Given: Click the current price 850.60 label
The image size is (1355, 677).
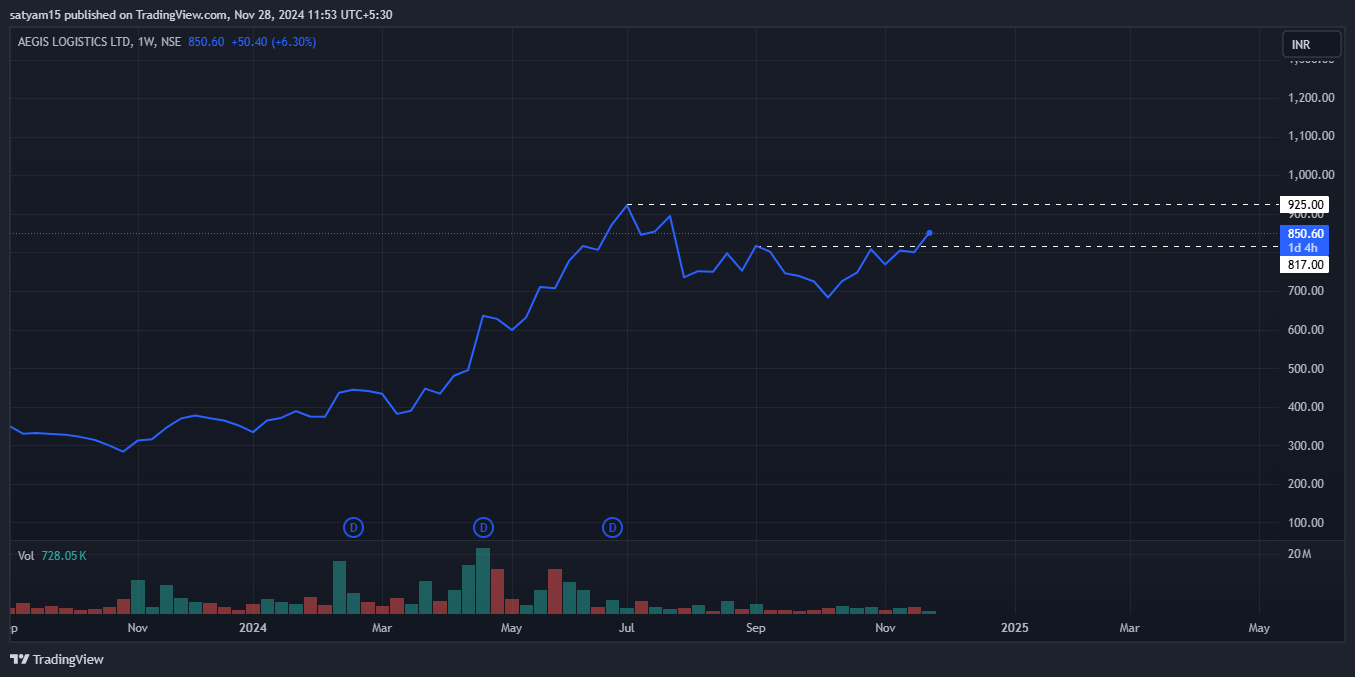Looking at the screenshot, I should [1304, 233].
